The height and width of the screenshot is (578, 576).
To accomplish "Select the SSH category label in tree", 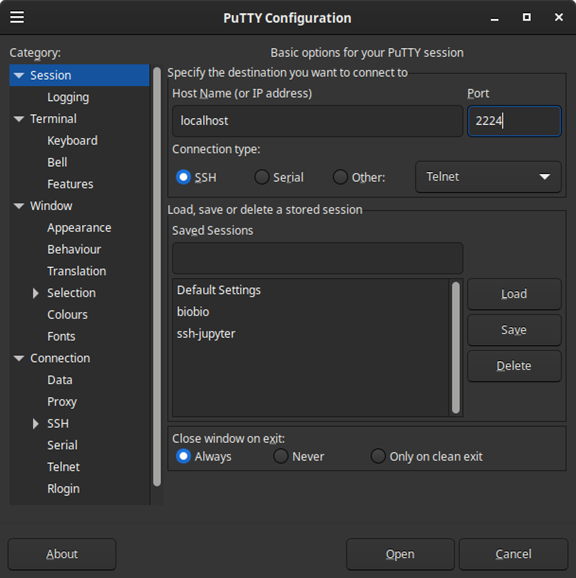I will tap(58, 424).
